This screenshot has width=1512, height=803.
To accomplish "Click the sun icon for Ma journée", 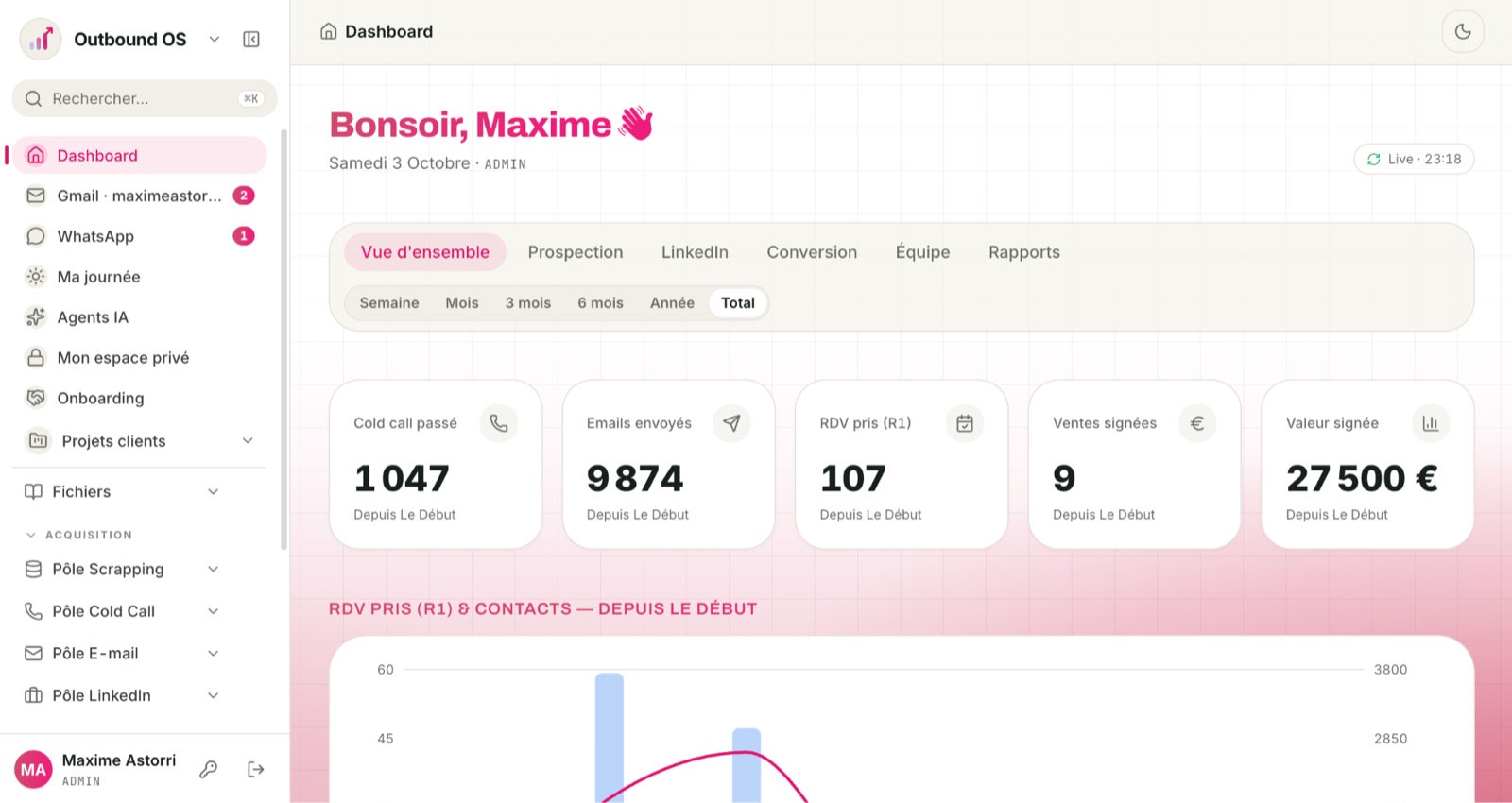I will point(36,277).
